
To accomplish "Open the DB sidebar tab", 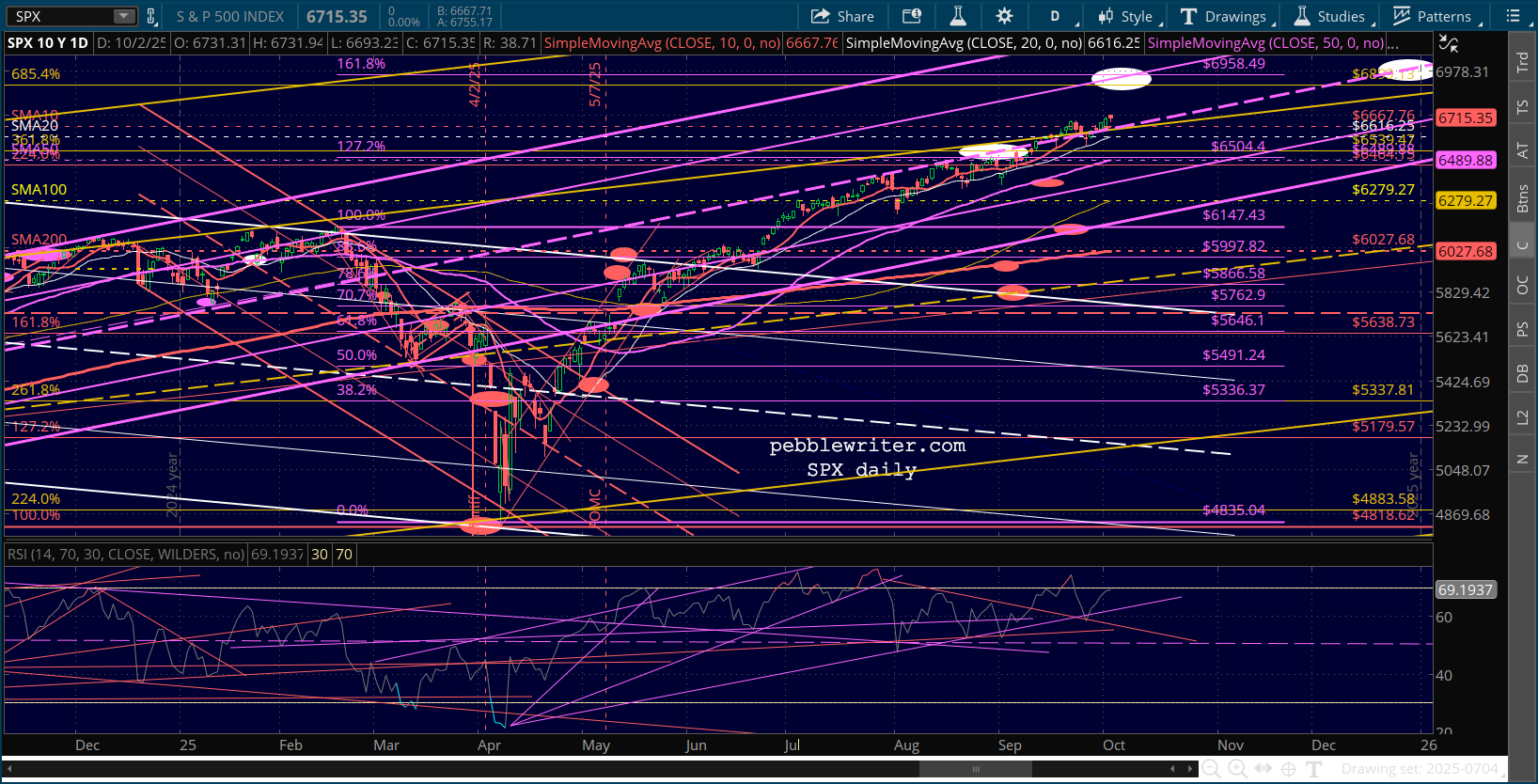I will click(x=1523, y=373).
